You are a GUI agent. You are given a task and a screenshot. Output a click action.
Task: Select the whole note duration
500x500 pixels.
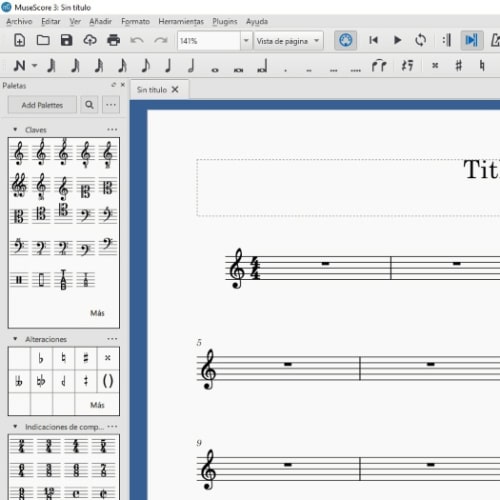(215, 70)
